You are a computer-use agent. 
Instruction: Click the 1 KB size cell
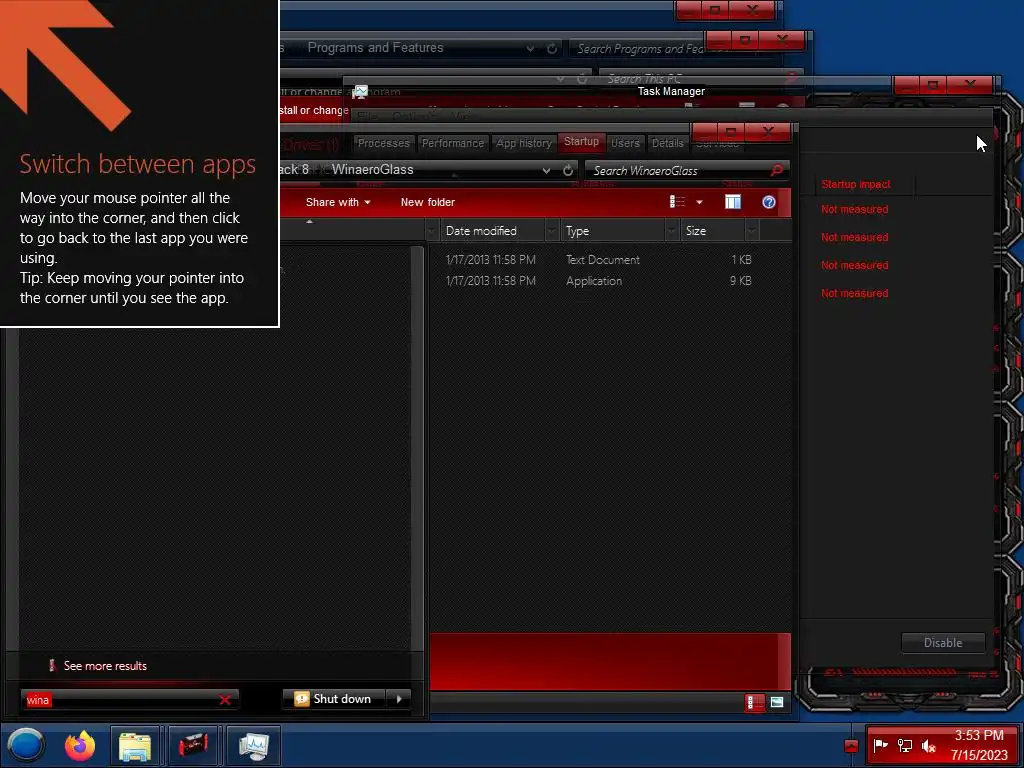point(741,259)
